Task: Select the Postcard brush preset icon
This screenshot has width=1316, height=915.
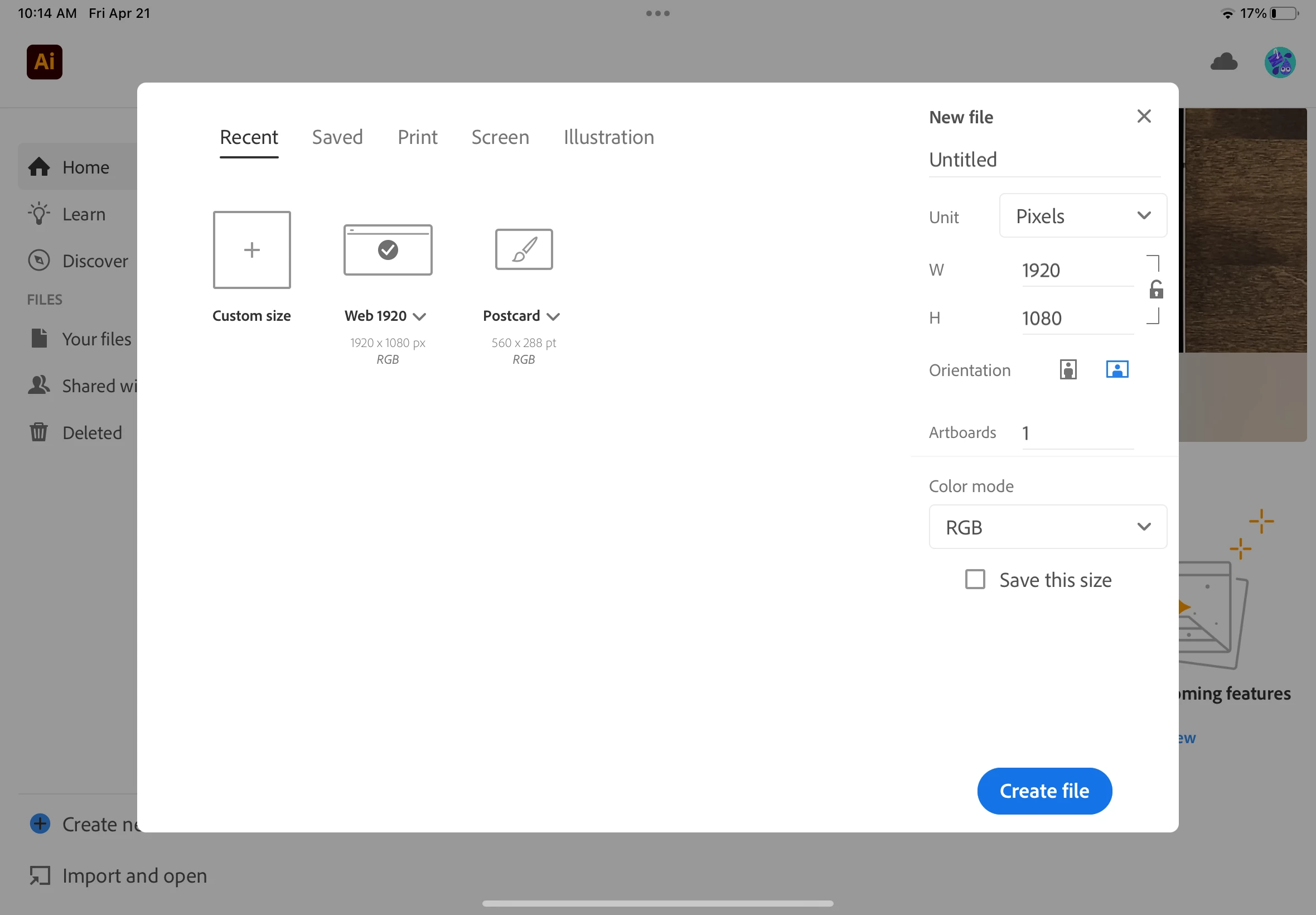Action: [524, 249]
